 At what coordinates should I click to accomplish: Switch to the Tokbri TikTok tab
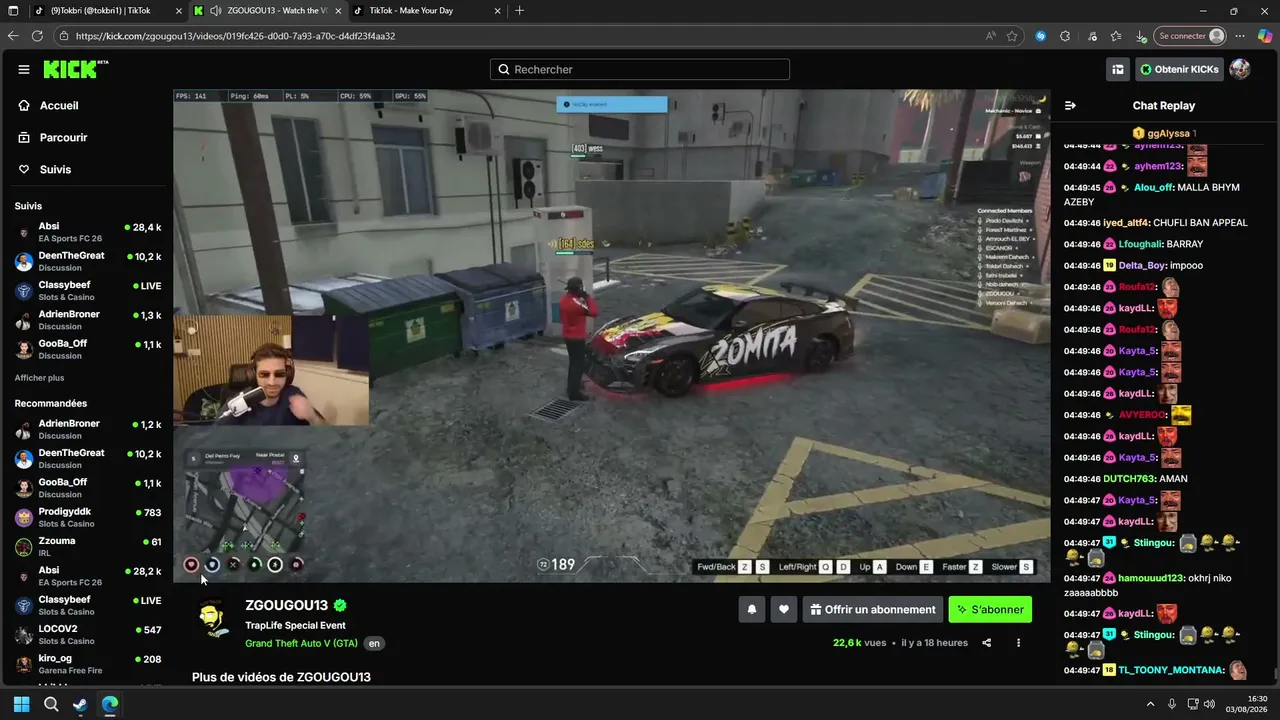pyautogui.click(x=107, y=11)
